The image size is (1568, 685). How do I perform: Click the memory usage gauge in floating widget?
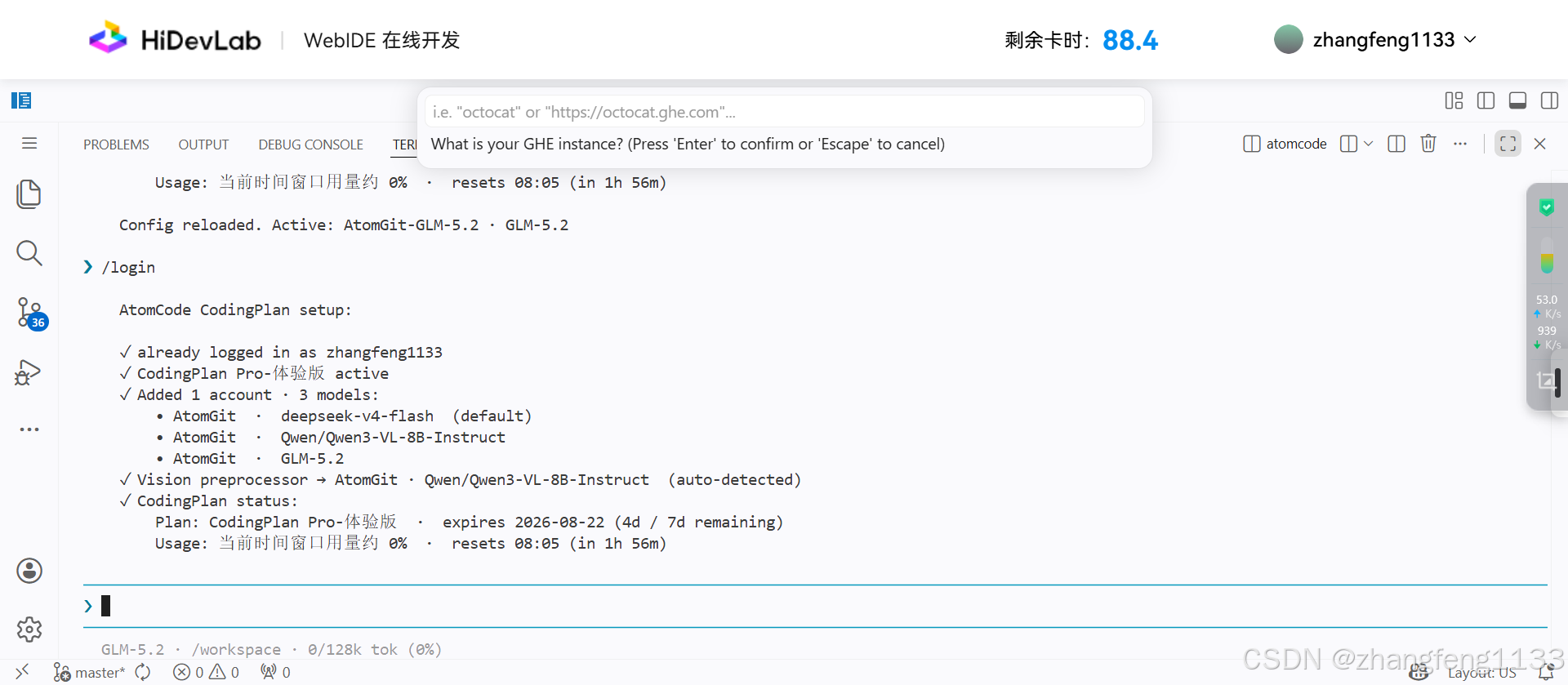coord(1547,256)
